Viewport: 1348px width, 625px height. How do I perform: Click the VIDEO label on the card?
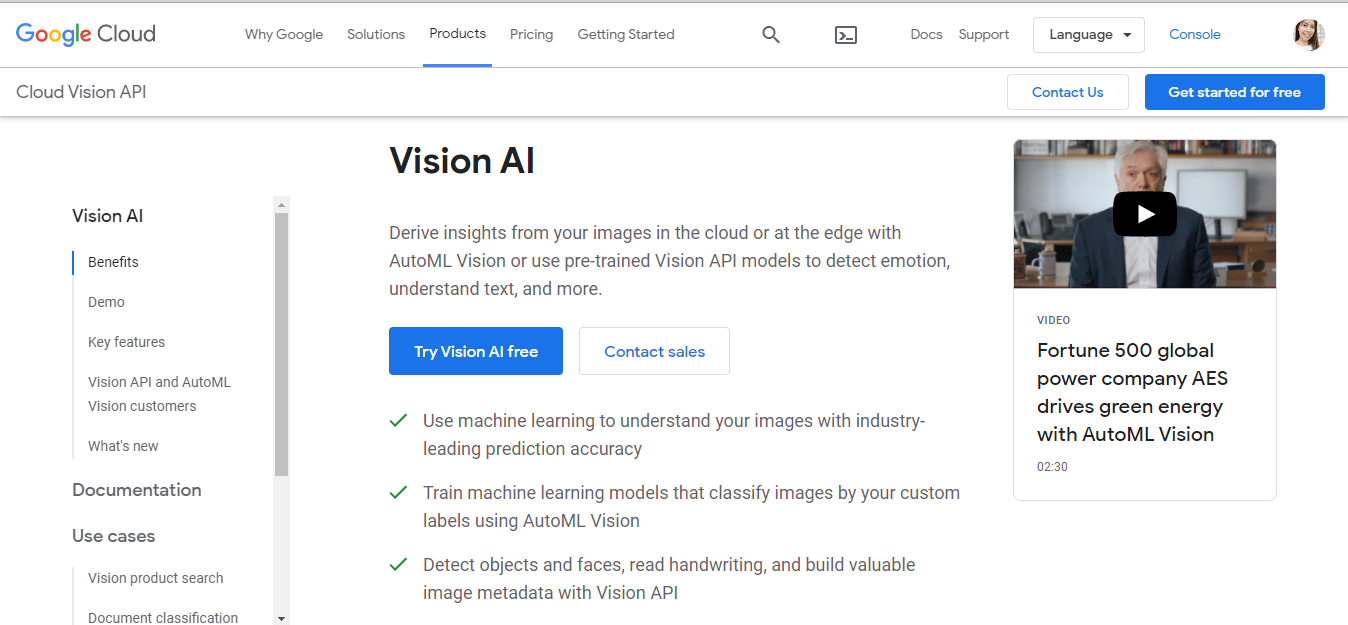pos(1054,321)
